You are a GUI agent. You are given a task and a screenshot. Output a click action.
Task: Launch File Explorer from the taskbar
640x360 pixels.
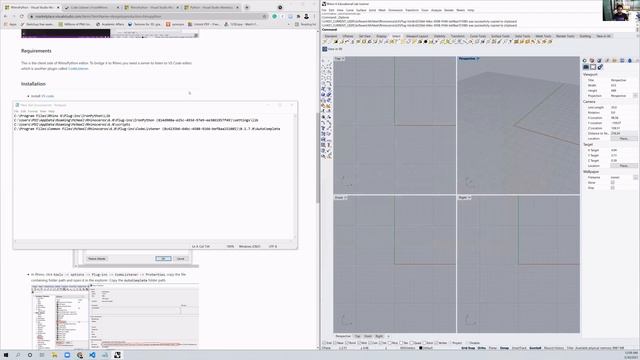[x=54, y=355]
